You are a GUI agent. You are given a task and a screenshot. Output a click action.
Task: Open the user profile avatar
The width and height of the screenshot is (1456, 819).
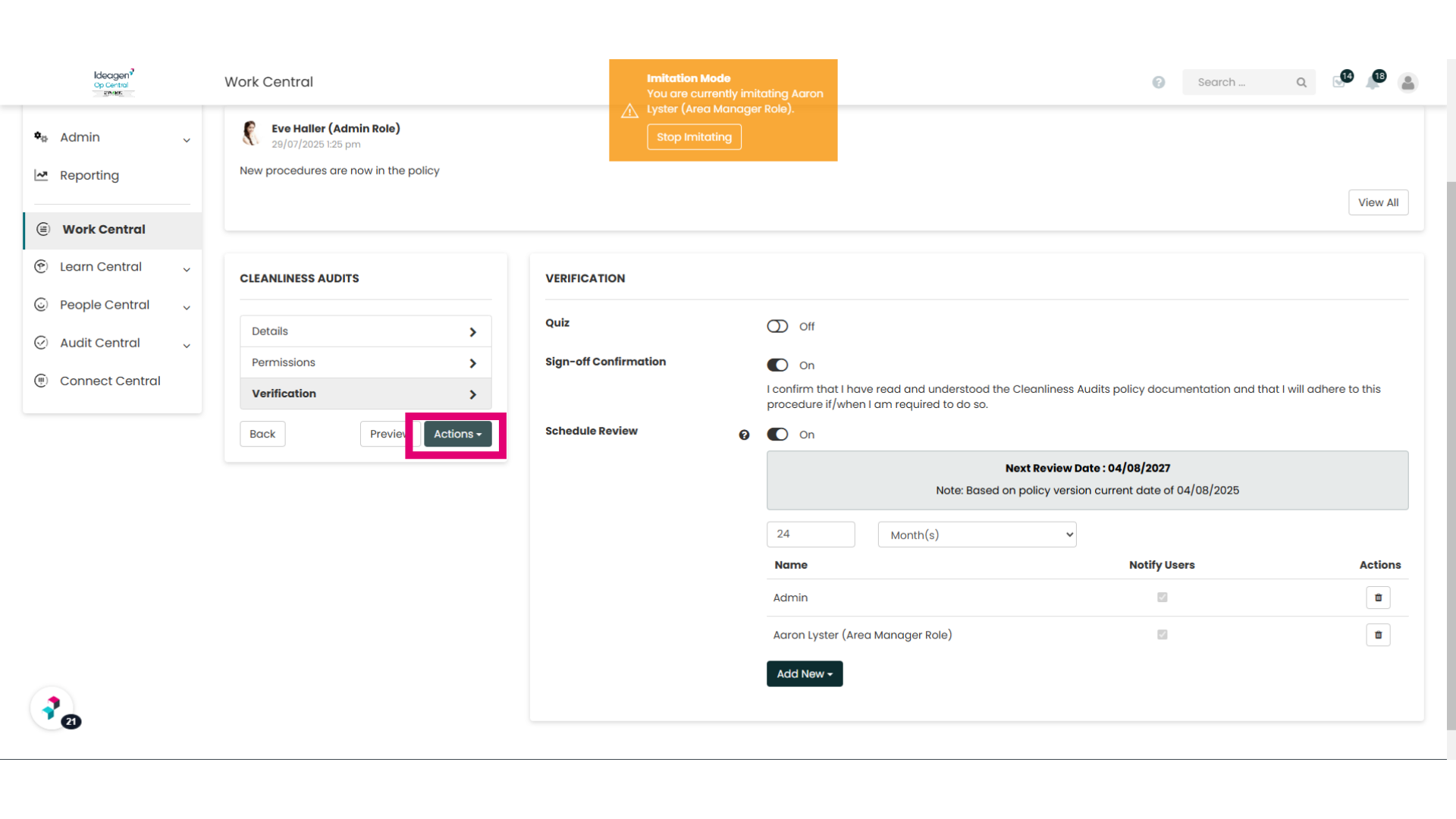pyautogui.click(x=1408, y=82)
